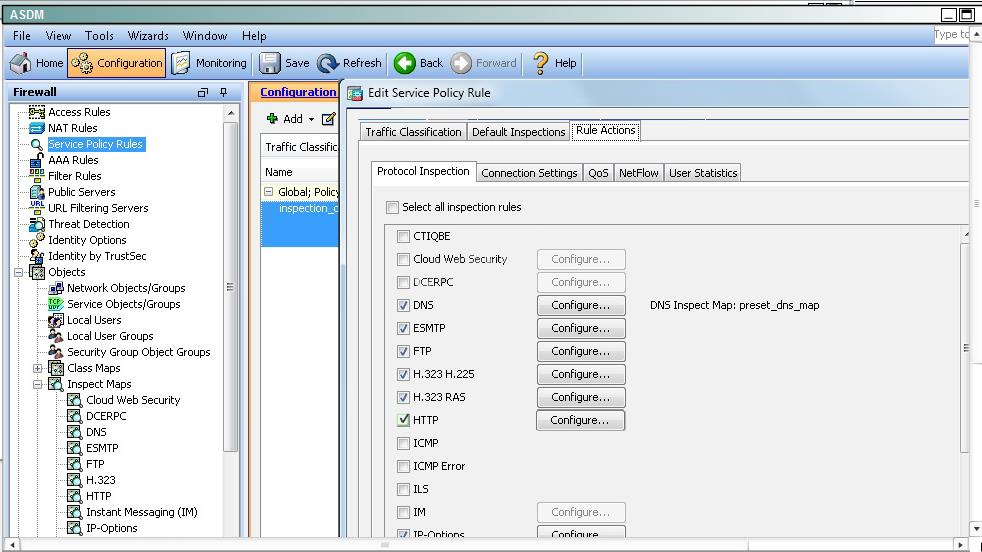Refresh the configuration from device
The width and height of the screenshot is (982, 552).
pyautogui.click(x=349, y=63)
